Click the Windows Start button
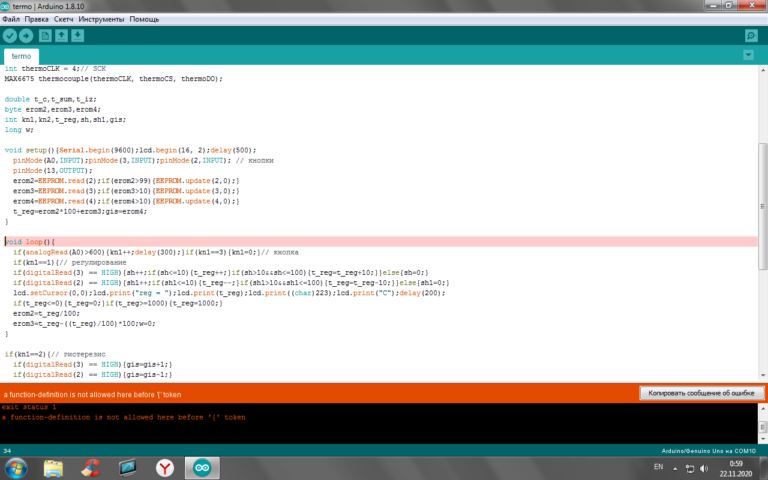Screen dimensions: 768x480 coord(17,467)
